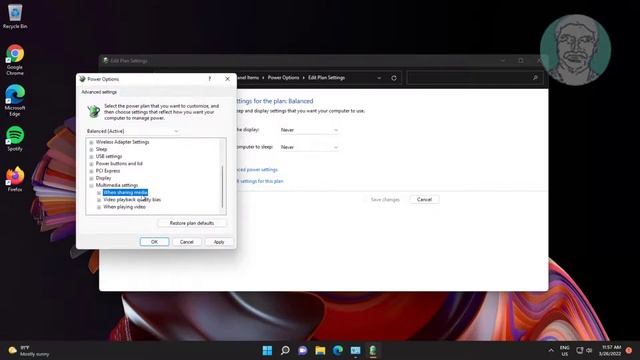Expand USB settings node
This screenshot has height=360, width=640.
[x=91, y=157]
